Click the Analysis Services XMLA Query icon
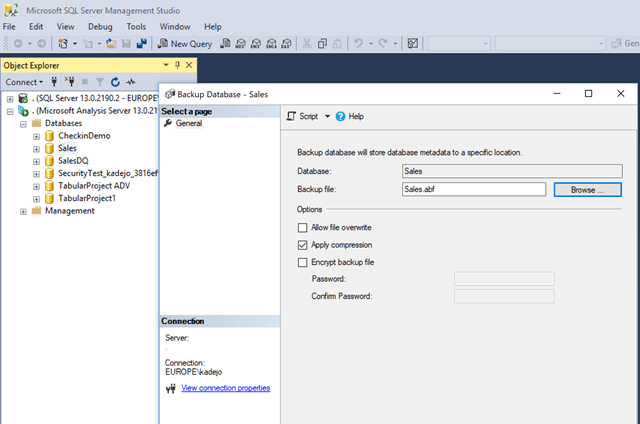 pos(271,43)
